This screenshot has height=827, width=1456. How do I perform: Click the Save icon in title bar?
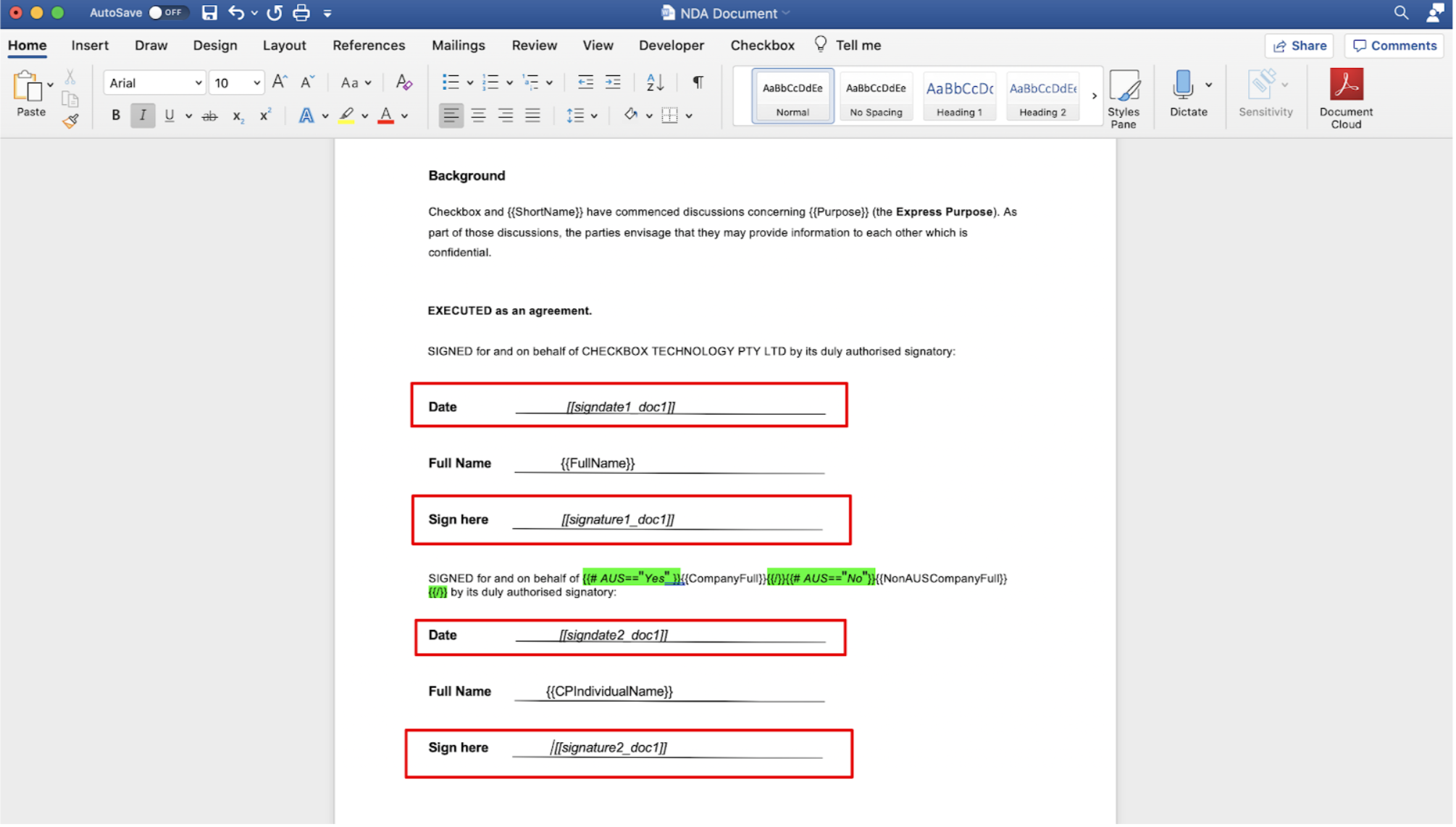click(x=209, y=12)
